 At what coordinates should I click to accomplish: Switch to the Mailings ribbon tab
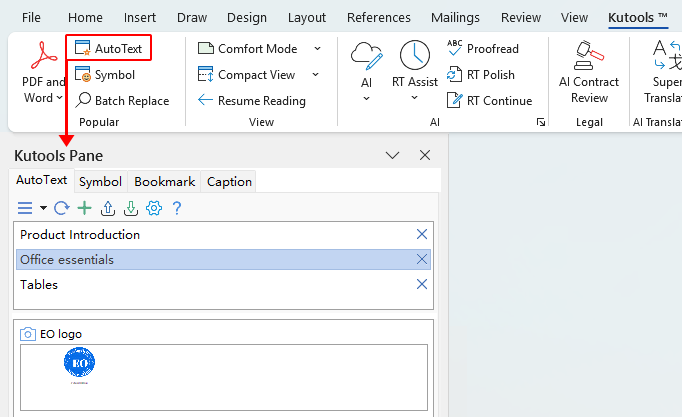click(455, 17)
